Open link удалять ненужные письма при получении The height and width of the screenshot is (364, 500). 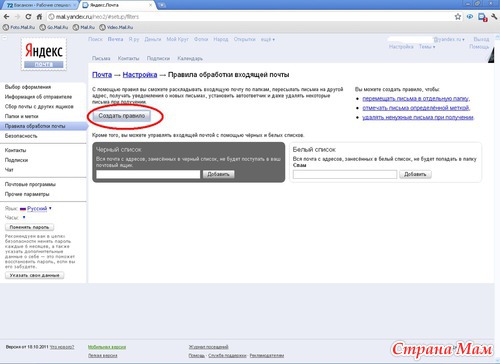418,117
